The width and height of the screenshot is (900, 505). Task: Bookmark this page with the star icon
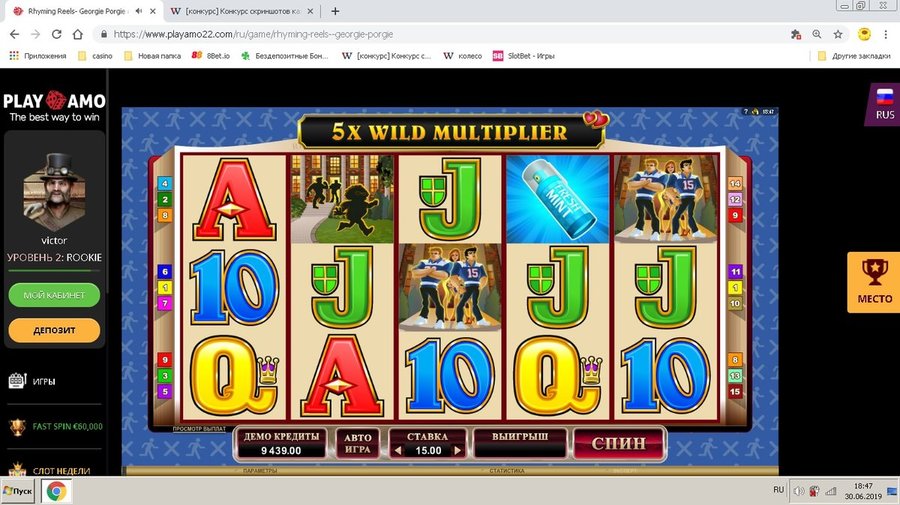point(838,34)
